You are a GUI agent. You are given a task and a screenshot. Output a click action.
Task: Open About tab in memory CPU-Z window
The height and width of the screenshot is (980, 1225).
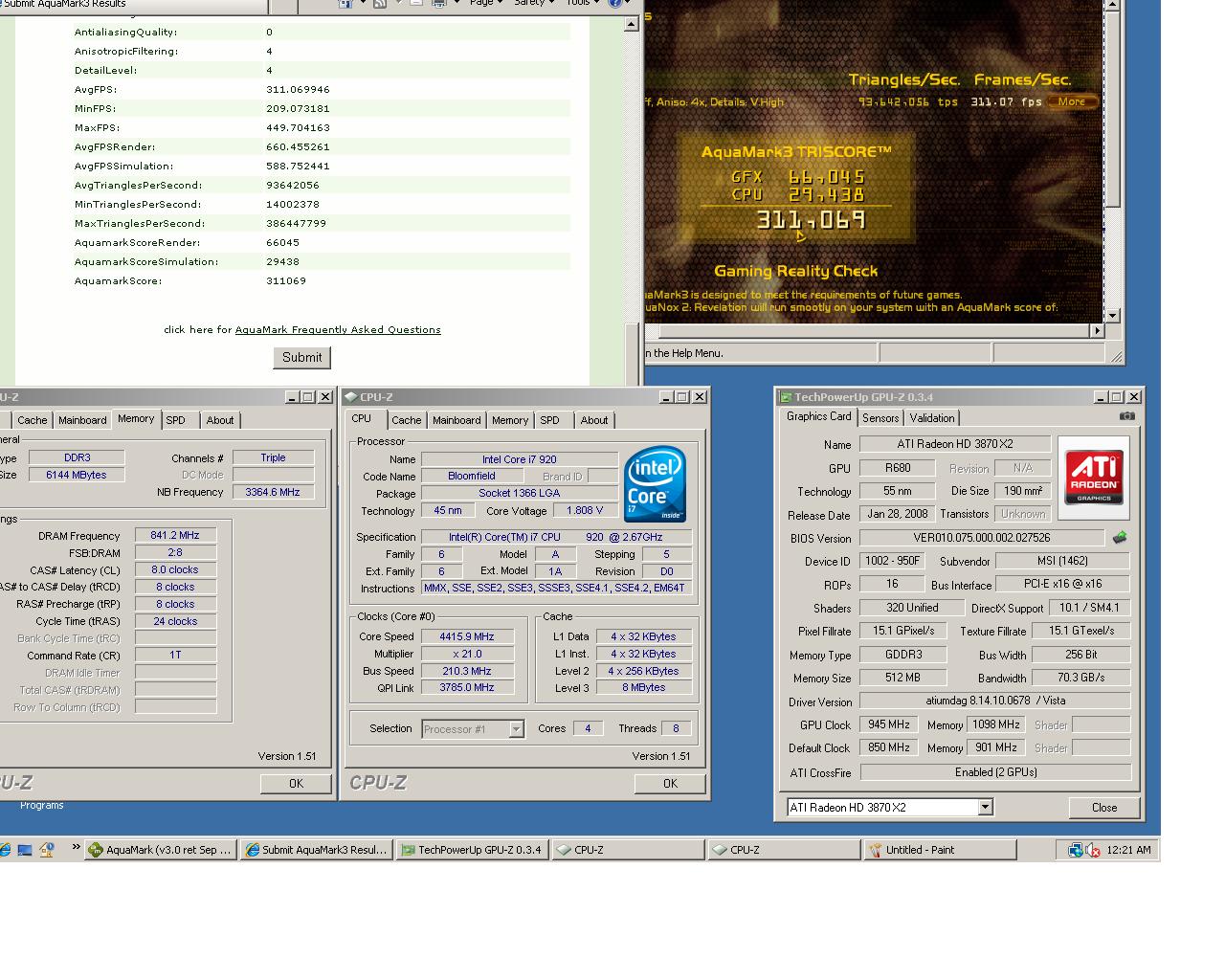tap(220, 420)
